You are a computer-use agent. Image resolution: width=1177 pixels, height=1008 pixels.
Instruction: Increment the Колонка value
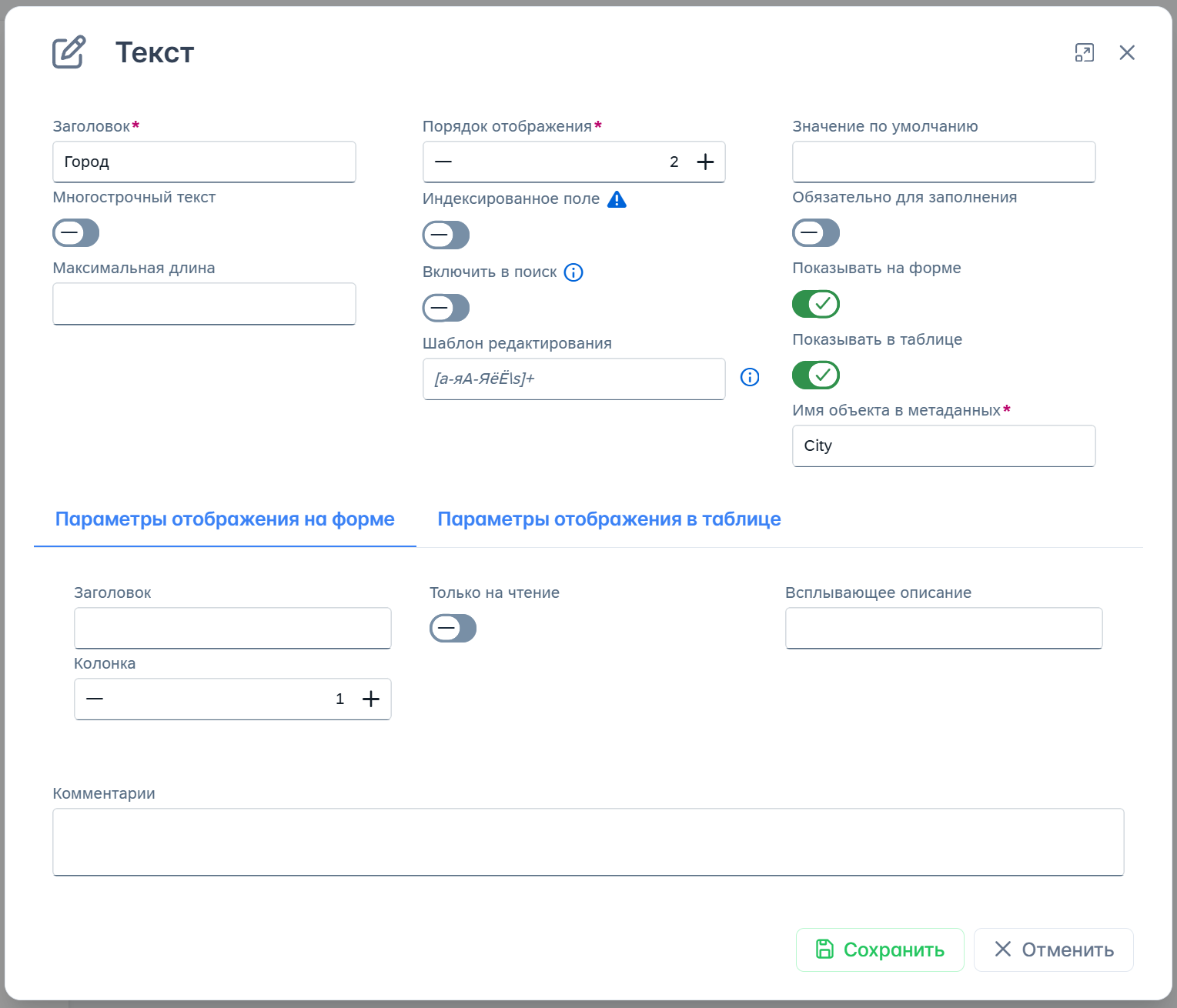click(x=371, y=699)
